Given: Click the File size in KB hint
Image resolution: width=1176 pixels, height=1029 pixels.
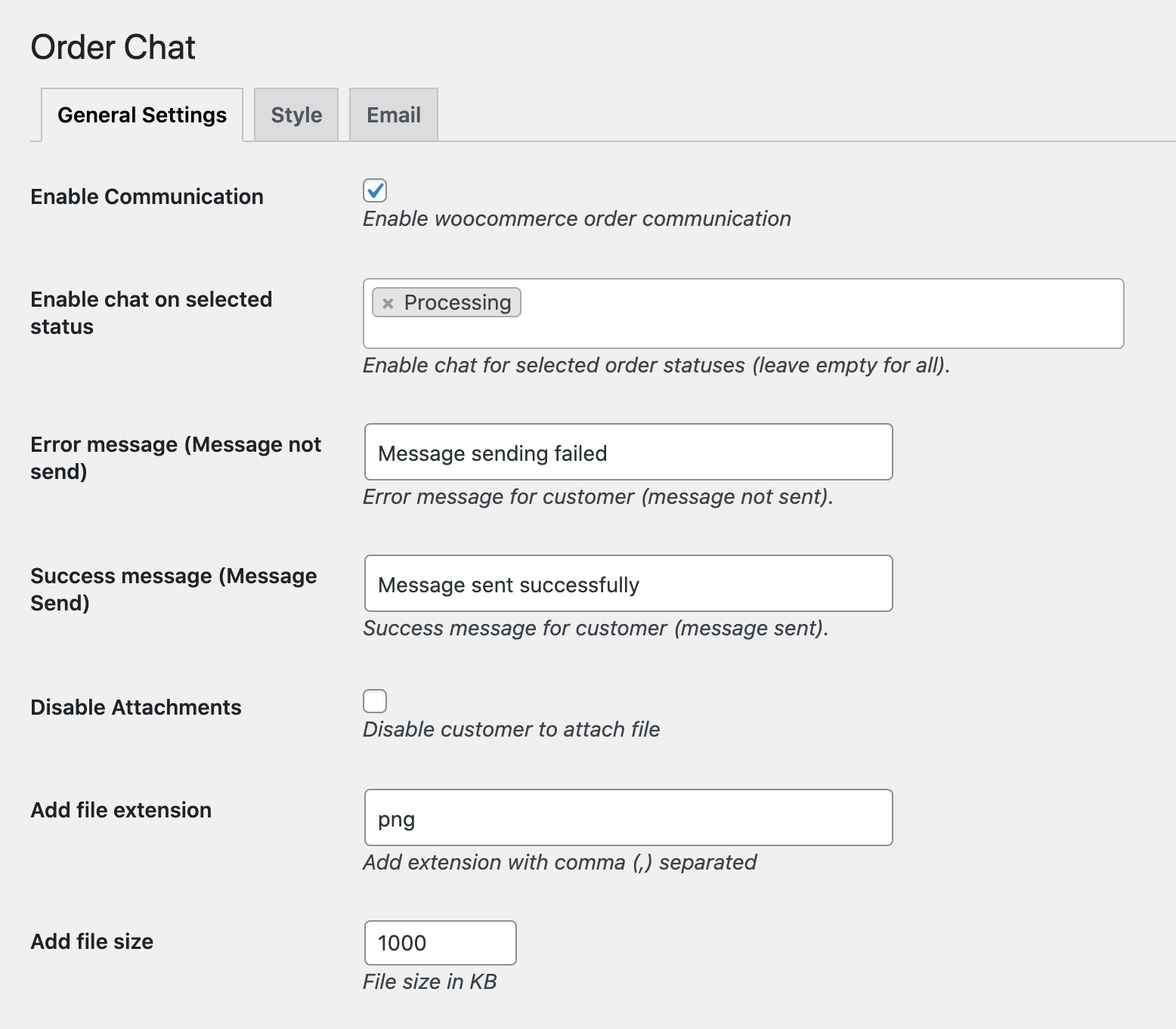Looking at the screenshot, I should [x=430, y=981].
